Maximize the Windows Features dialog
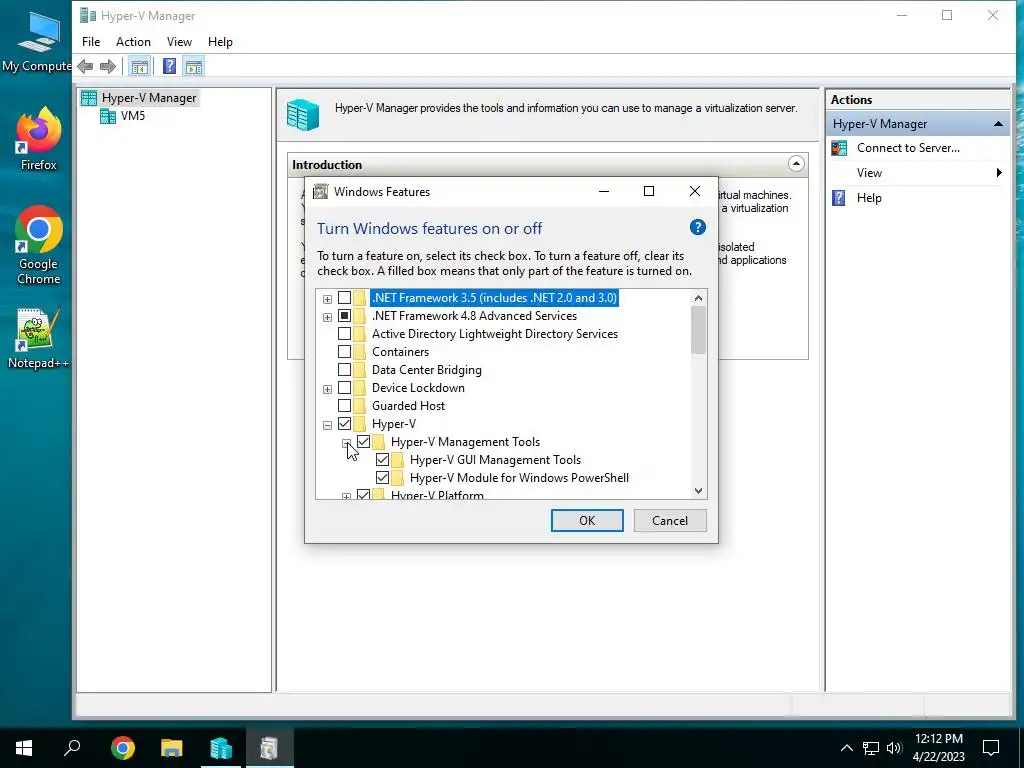 [x=648, y=191]
